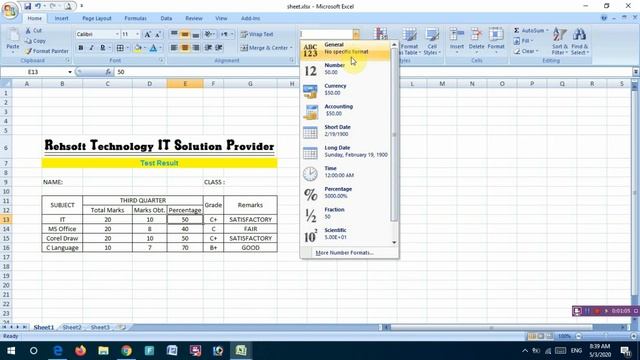
Task: Select Fraction format option
Action: click(x=345, y=214)
